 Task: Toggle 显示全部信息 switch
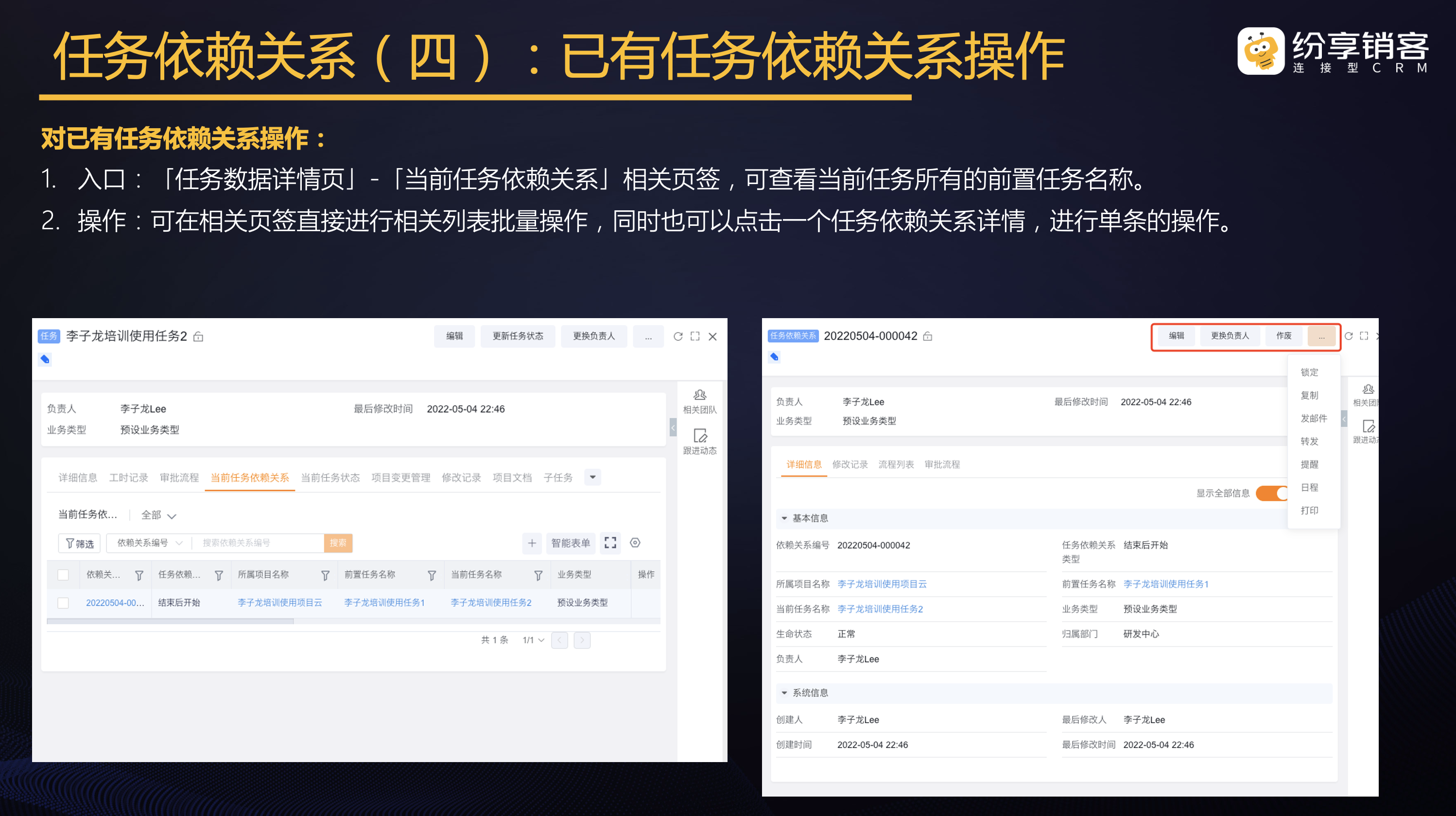click(1272, 493)
